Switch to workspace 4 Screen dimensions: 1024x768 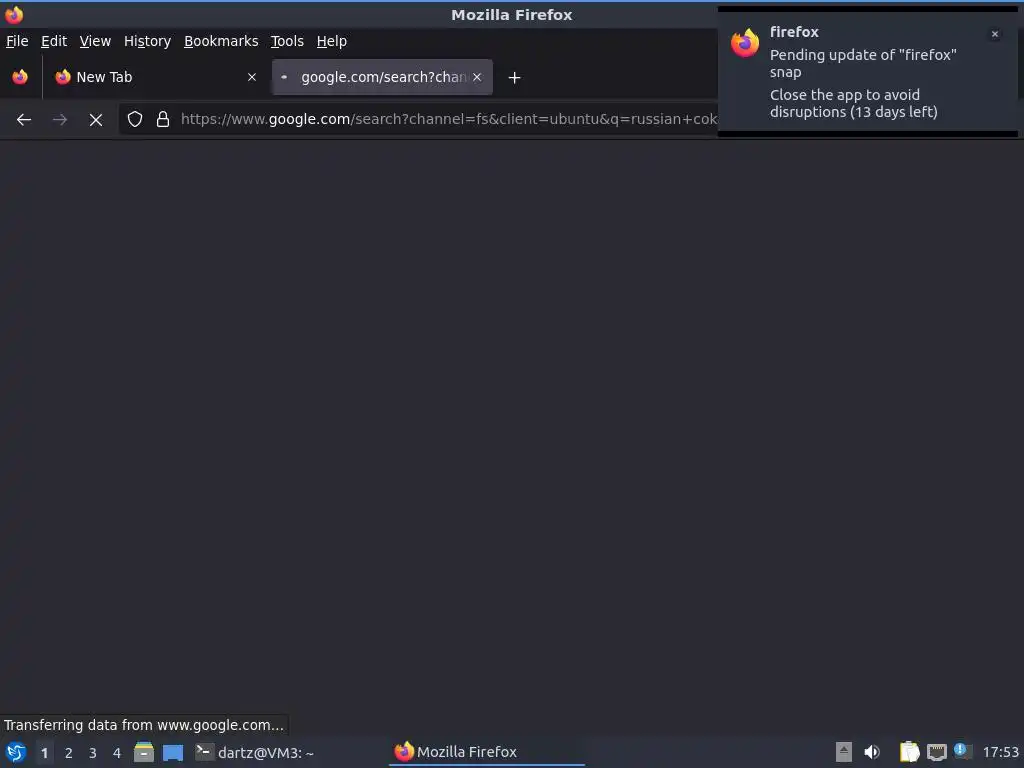[x=117, y=753]
